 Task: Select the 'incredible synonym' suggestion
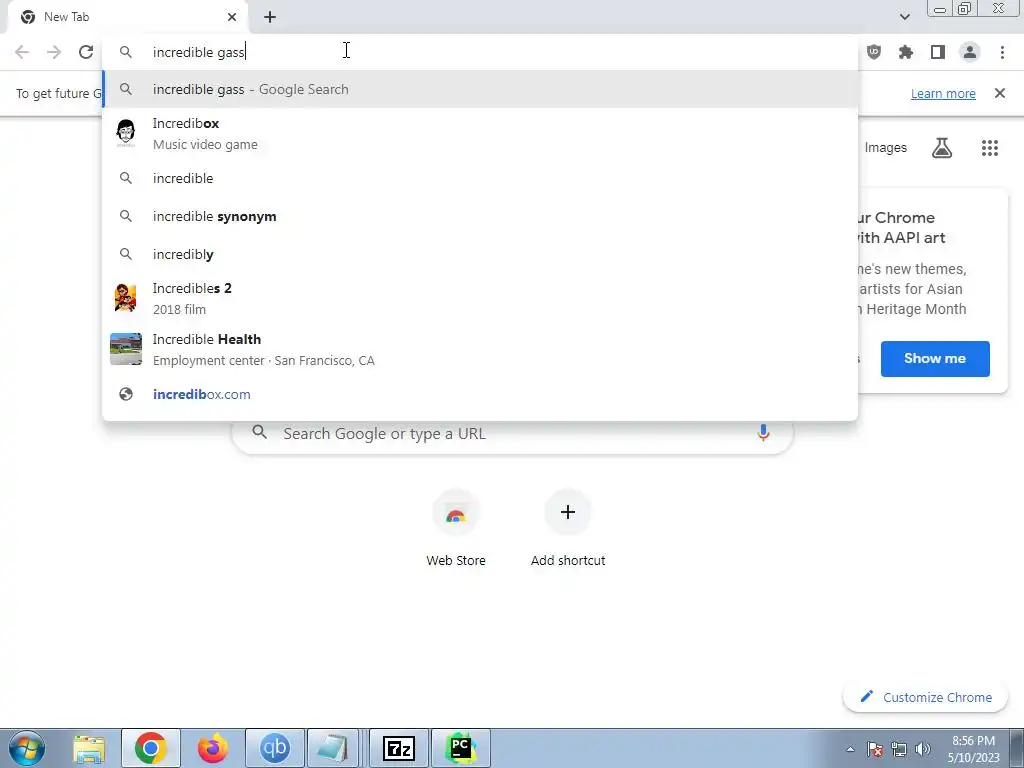[480, 216]
